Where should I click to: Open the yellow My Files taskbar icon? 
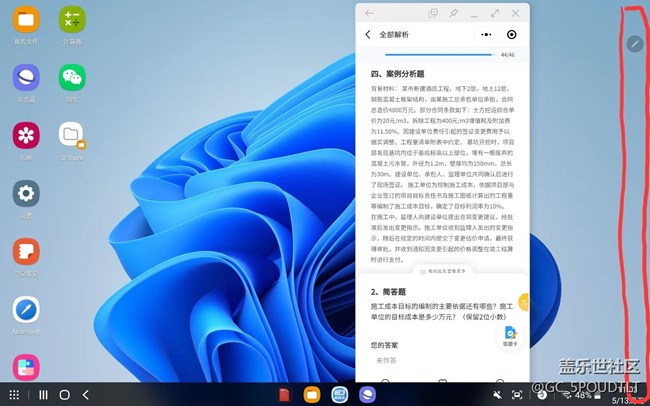[x=312, y=395]
